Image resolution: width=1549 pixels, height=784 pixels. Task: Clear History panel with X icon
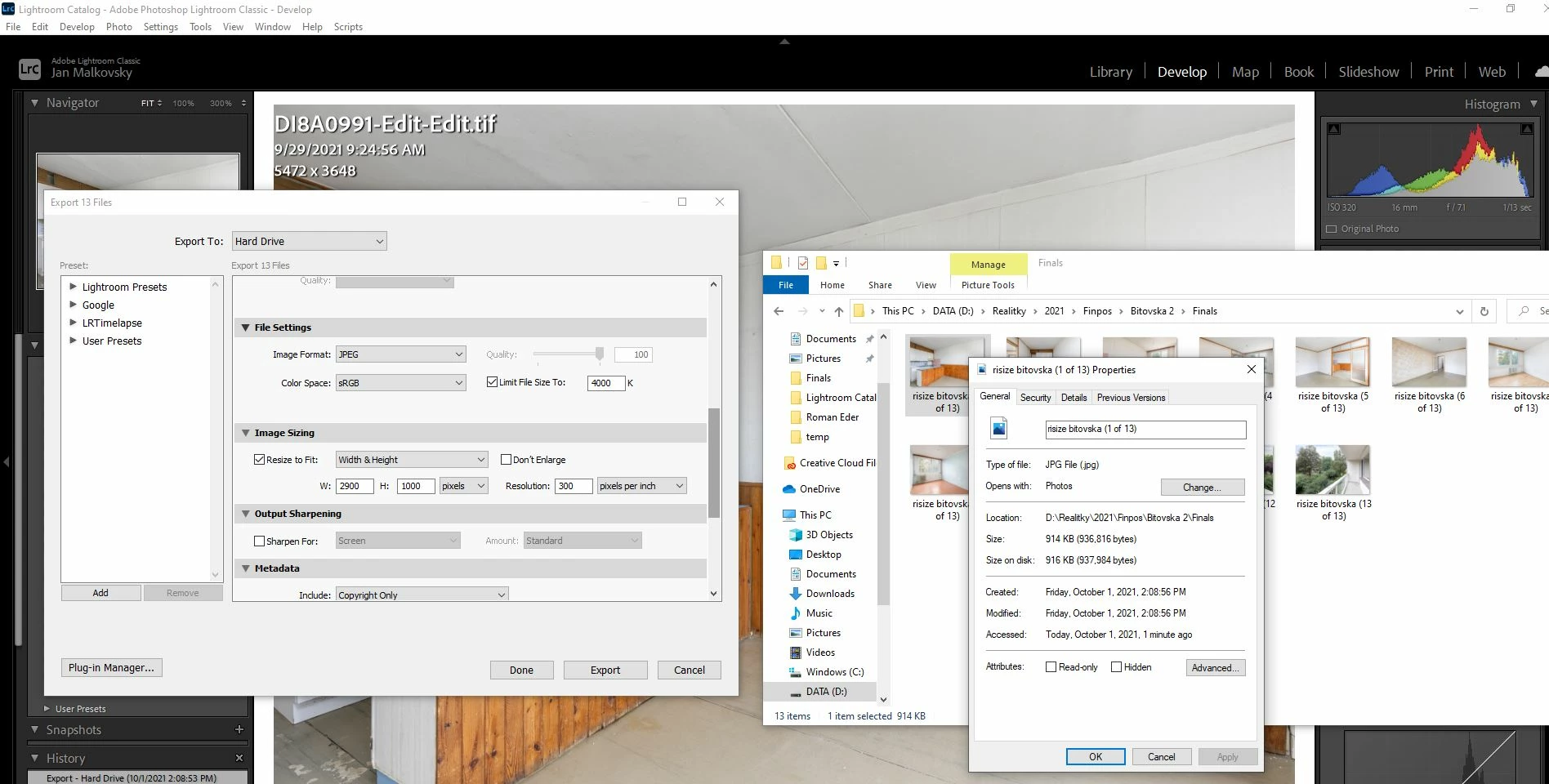(x=239, y=758)
